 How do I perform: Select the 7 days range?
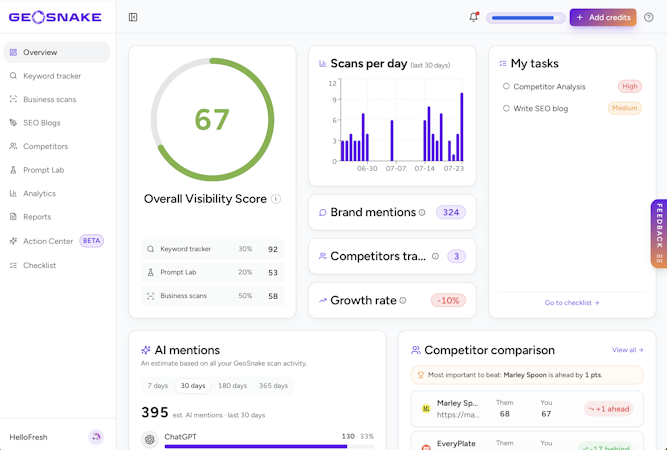click(158, 386)
